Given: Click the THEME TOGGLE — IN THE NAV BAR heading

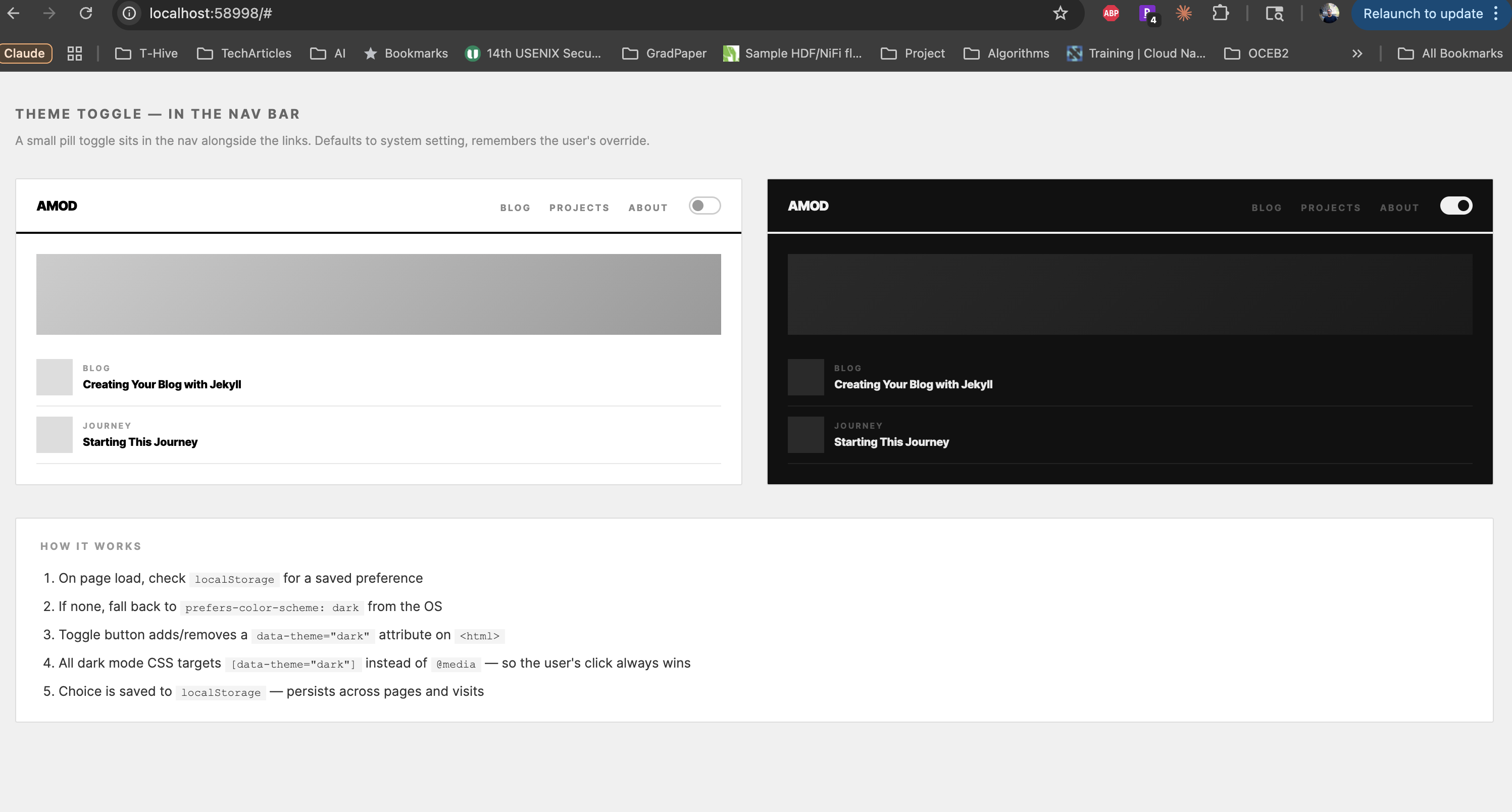Looking at the screenshot, I should (x=158, y=114).
